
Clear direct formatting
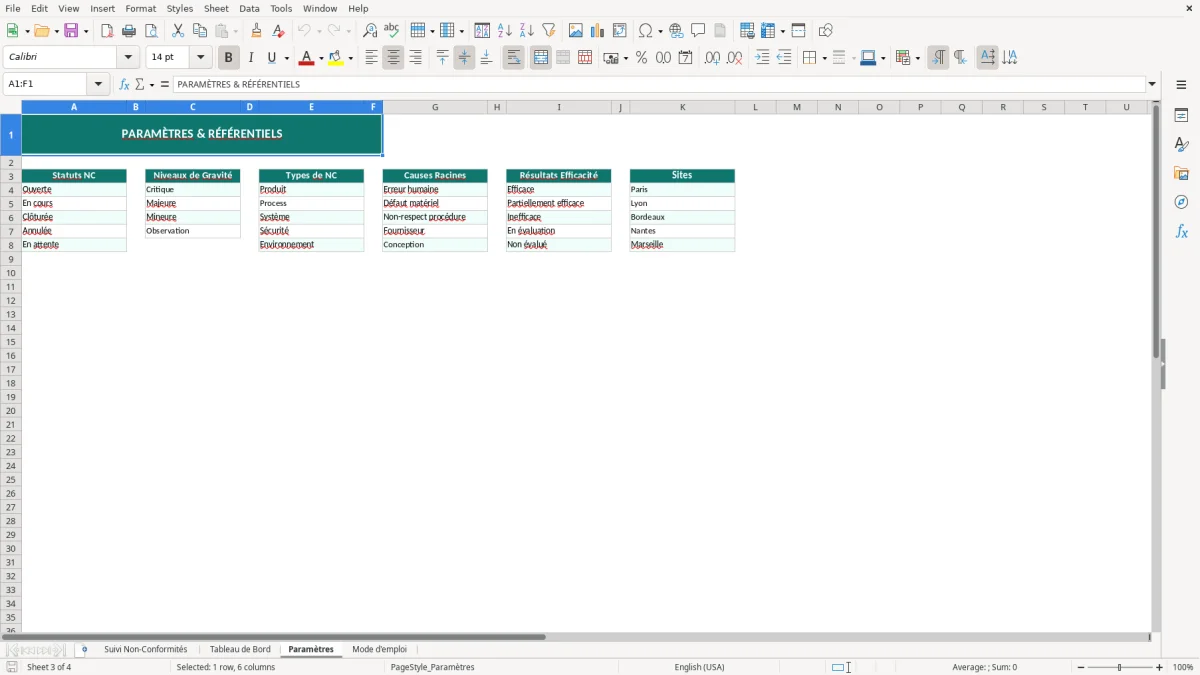[278, 31]
